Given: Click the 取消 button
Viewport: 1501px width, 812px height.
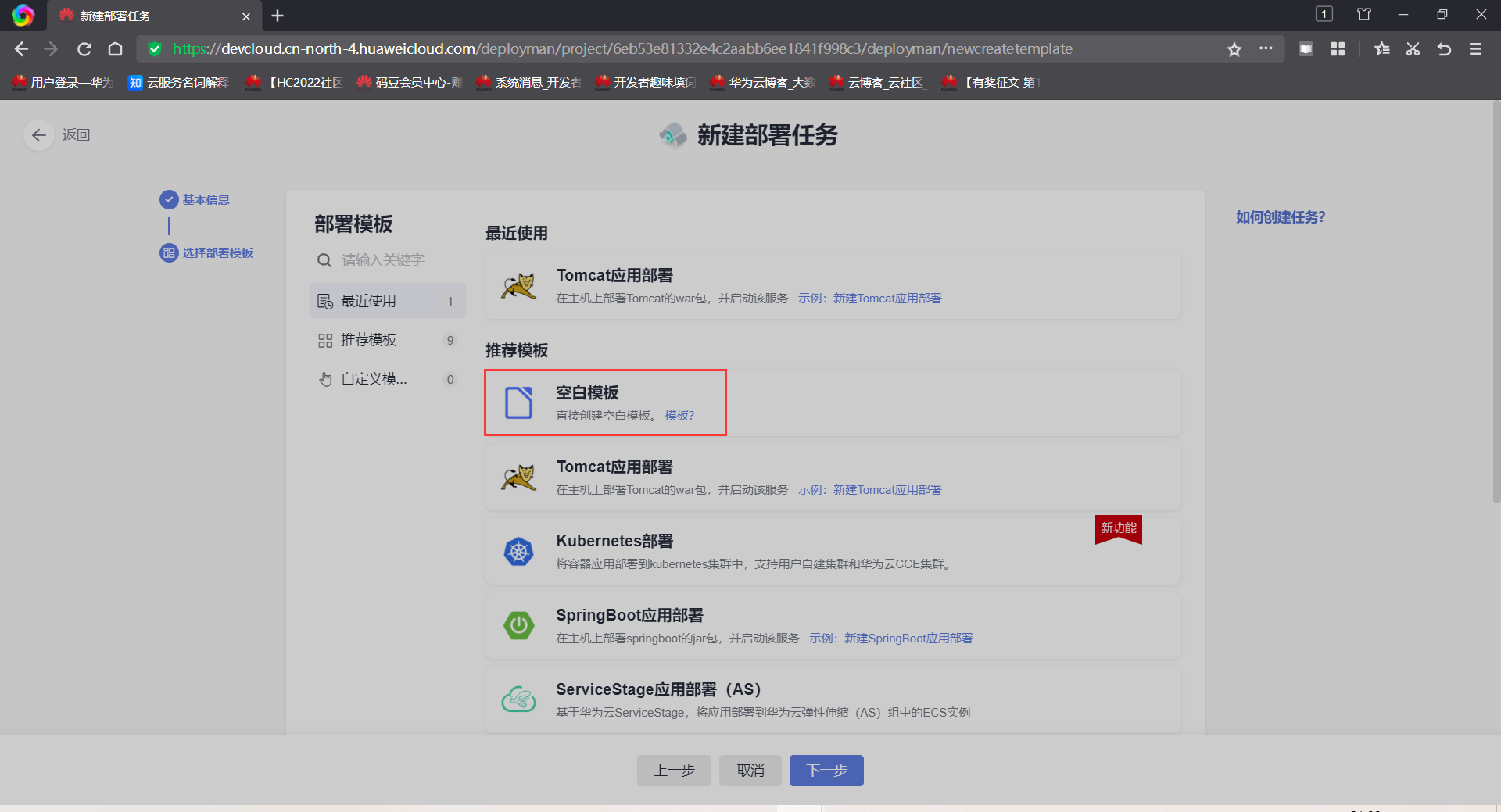Looking at the screenshot, I should click(x=750, y=771).
